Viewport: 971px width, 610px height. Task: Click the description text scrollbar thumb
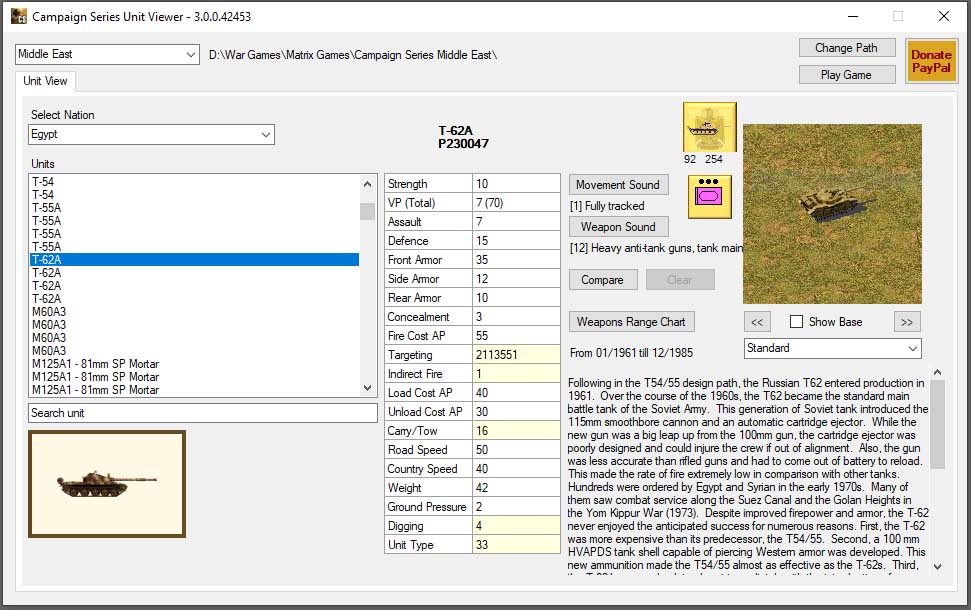click(938, 425)
